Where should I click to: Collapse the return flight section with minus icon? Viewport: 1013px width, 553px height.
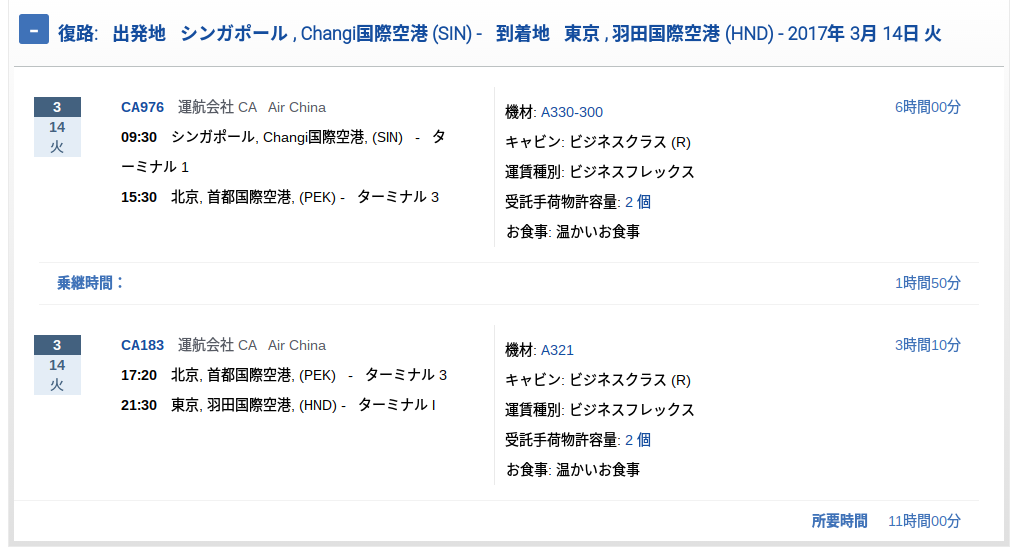[x=34, y=30]
